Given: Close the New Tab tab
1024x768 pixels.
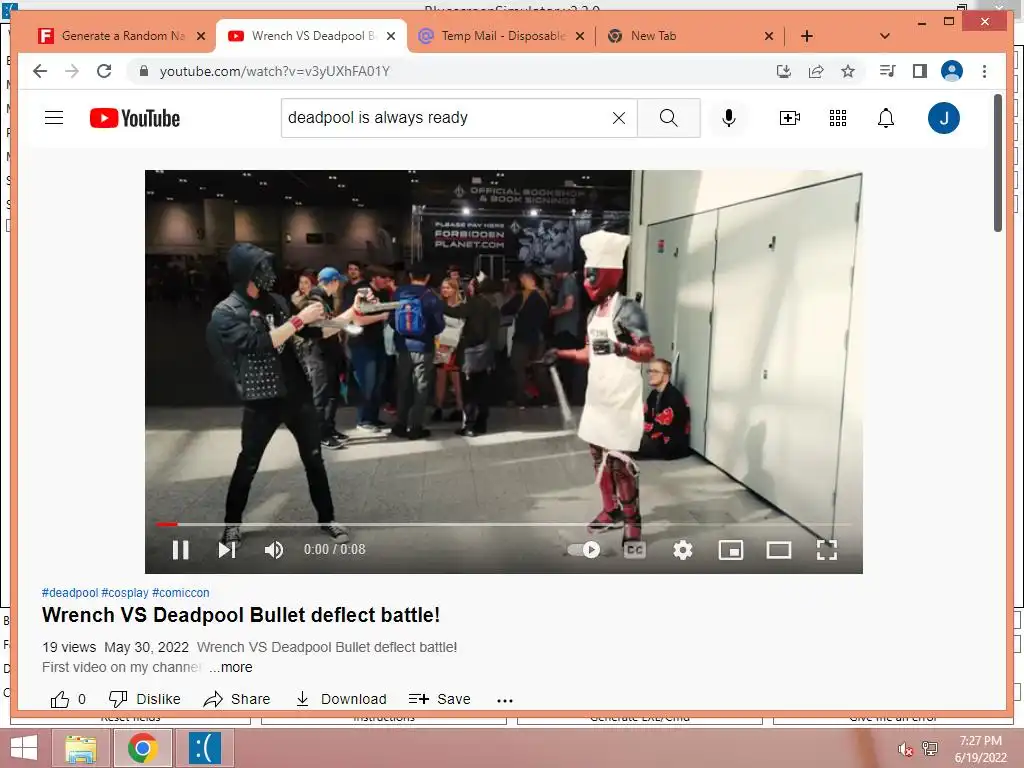Looking at the screenshot, I should [x=769, y=36].
